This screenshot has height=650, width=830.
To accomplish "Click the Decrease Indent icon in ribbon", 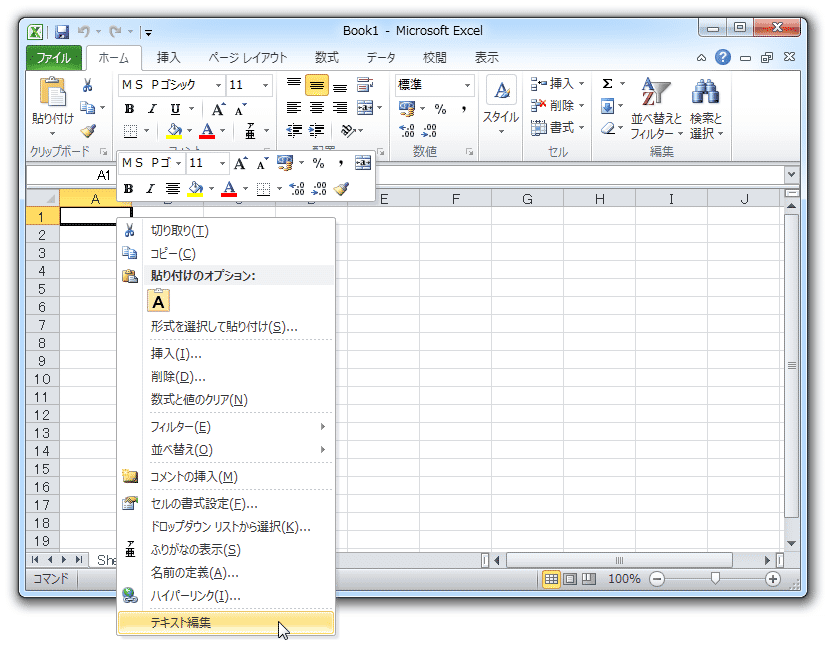I will click(x=294, y=130).
